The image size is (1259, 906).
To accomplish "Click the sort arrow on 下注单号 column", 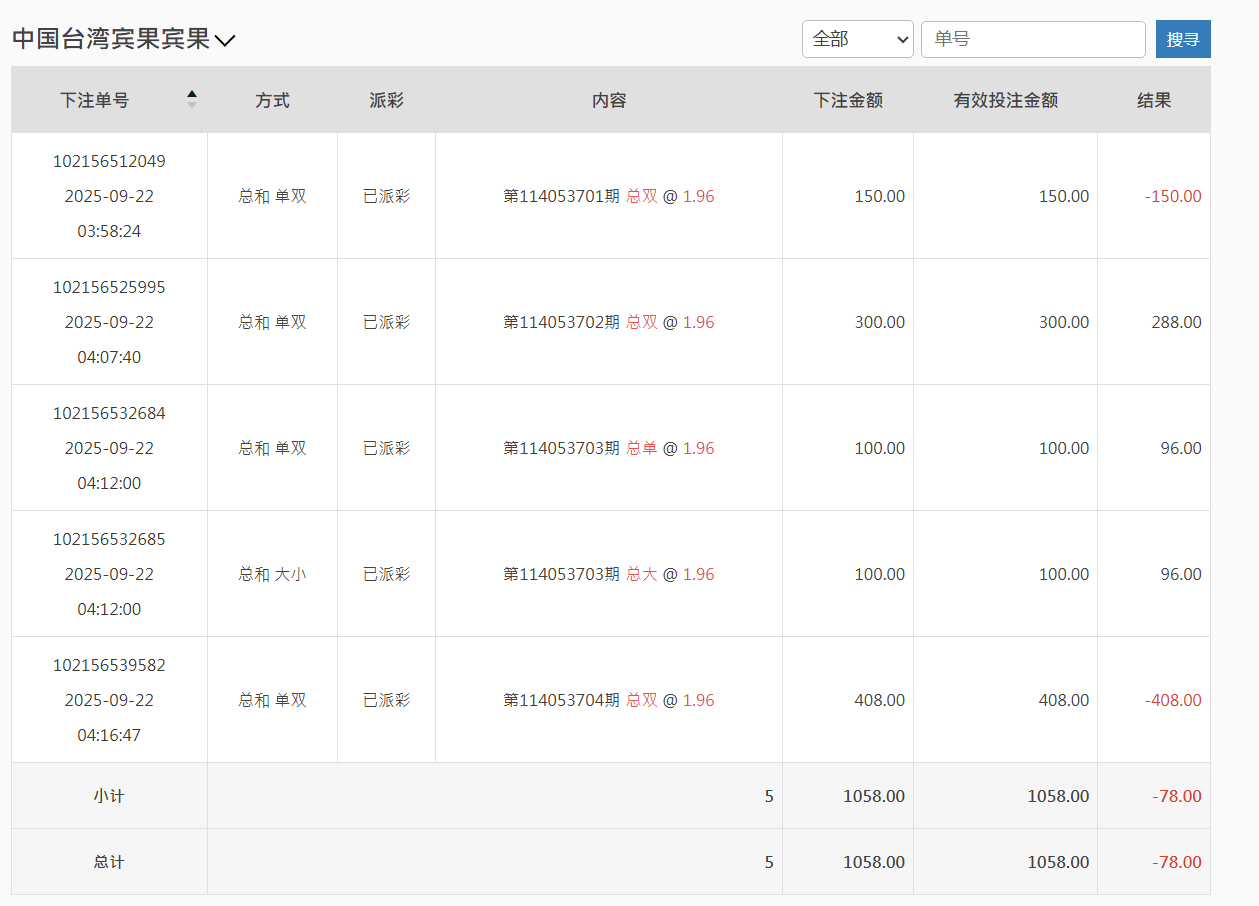I will click(191, 99).
